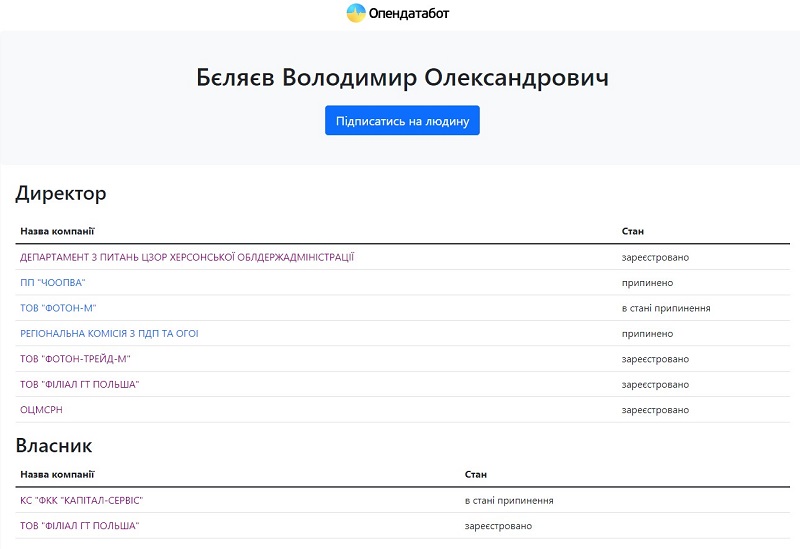Click the Директор section heading
800x549 pixels.
(x=61, y=193)
